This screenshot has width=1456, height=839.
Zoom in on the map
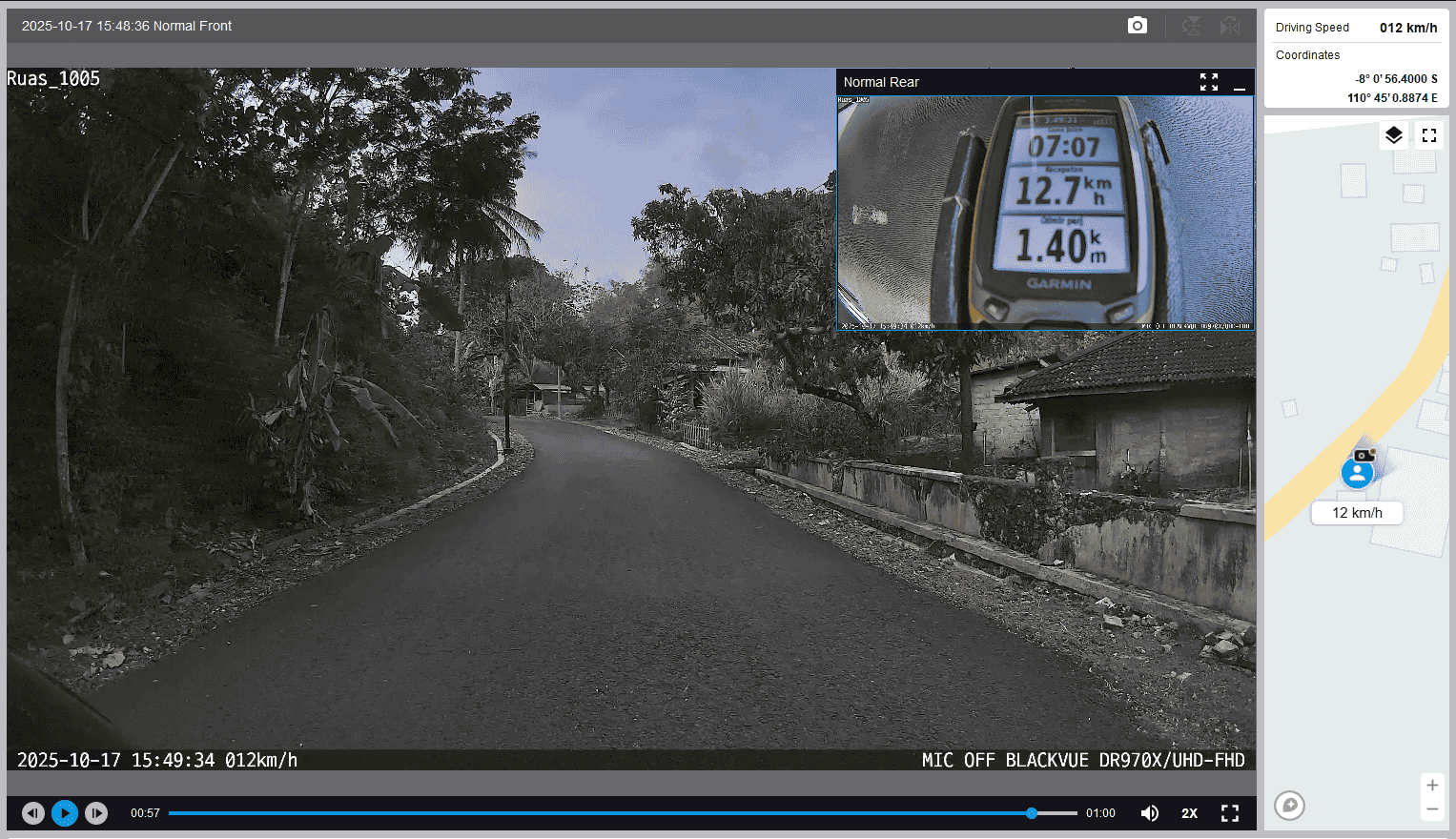[1431, 786]
